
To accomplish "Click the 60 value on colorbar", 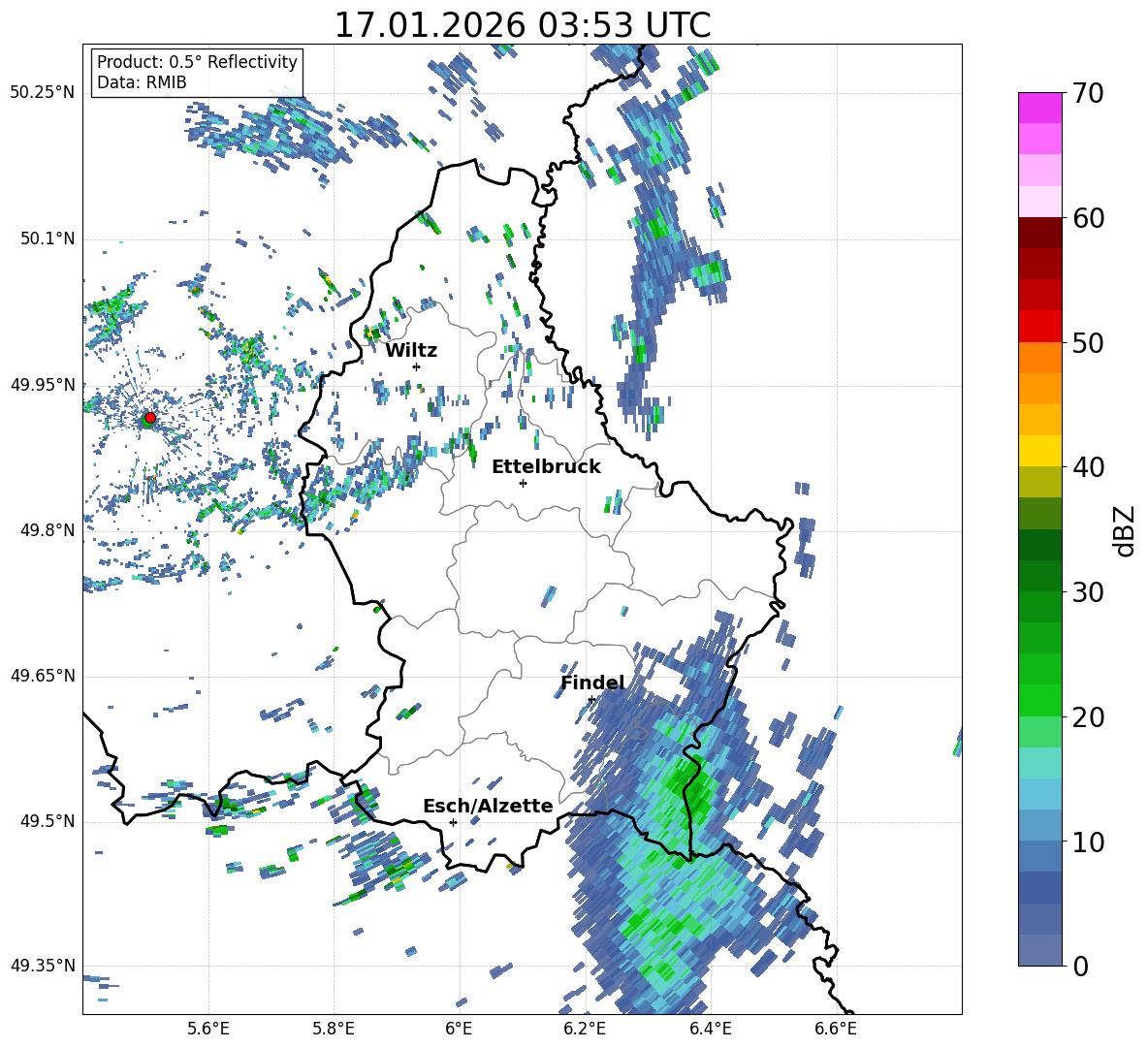I will 1088,218.
